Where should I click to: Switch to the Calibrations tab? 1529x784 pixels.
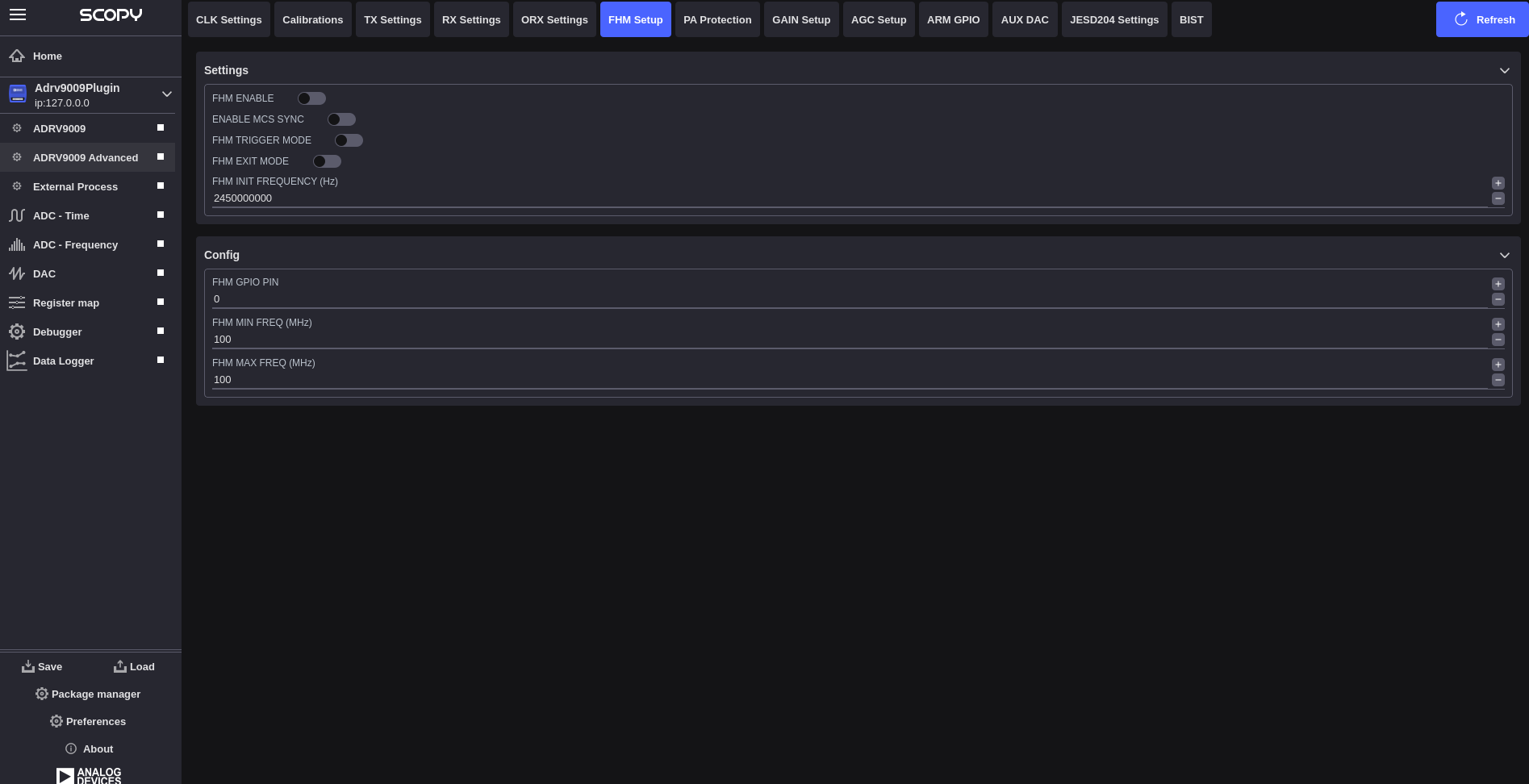pos(313,19)
